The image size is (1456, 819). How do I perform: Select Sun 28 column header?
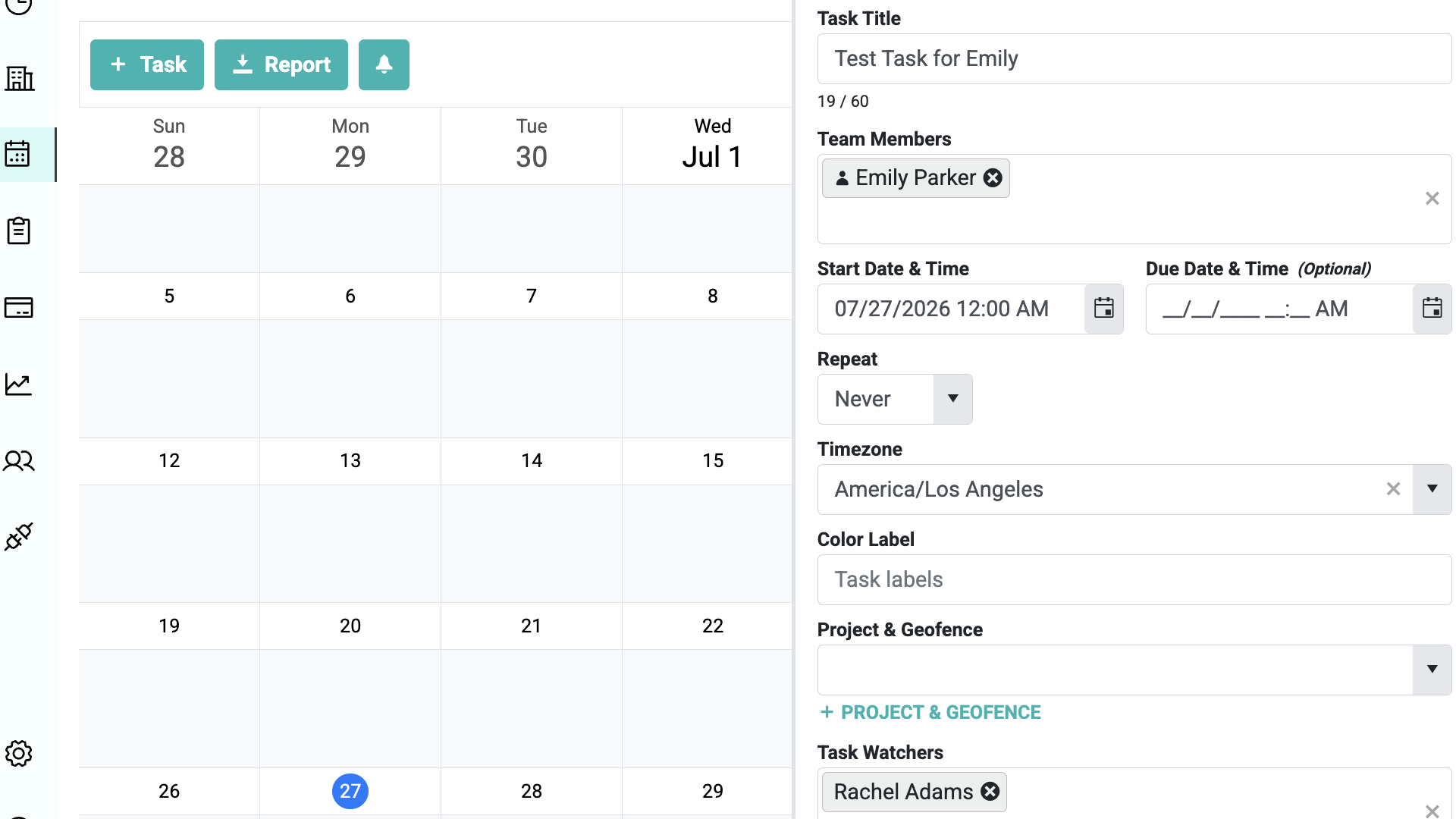[169, 144]
